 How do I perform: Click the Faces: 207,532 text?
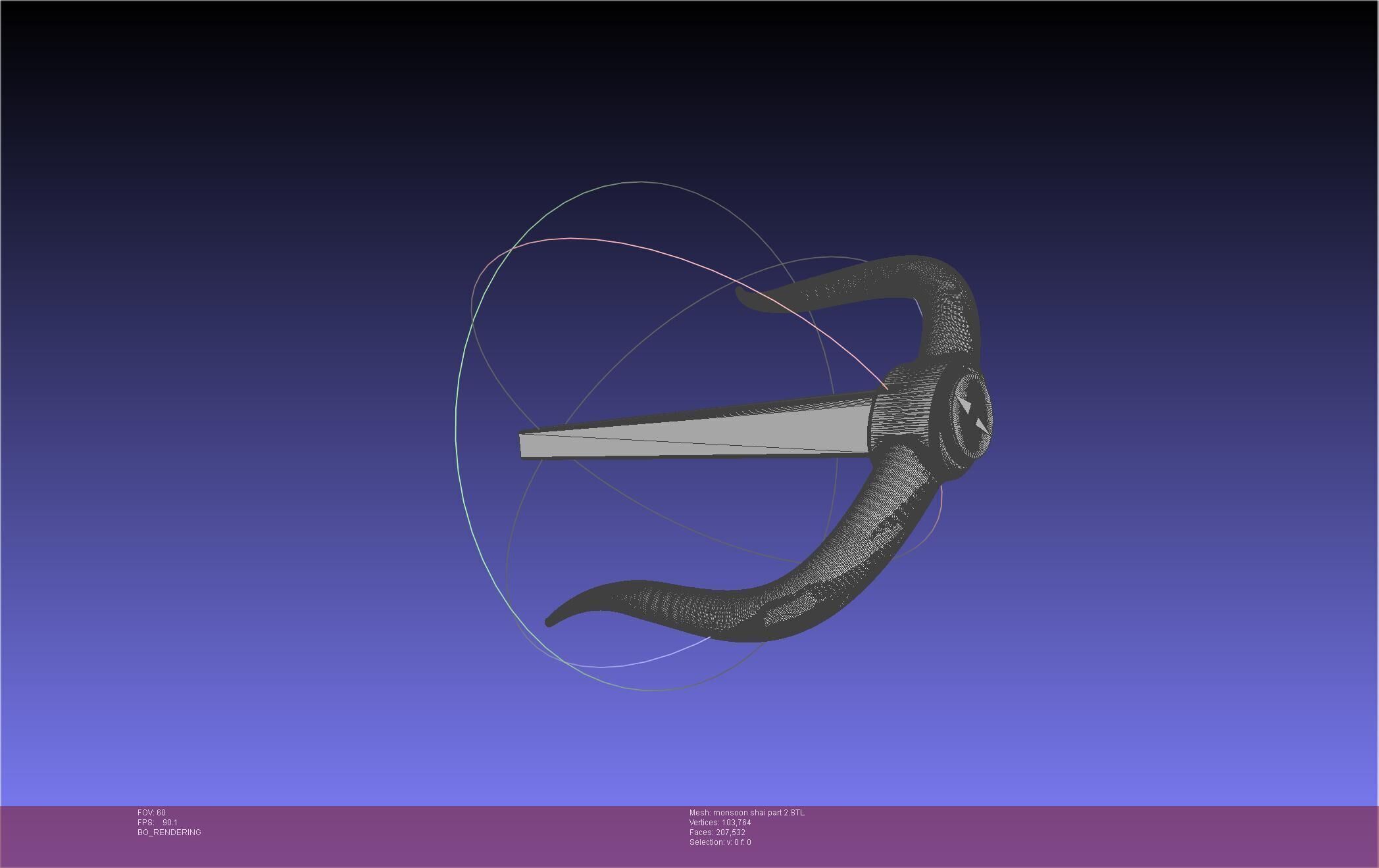pyautogui.click(x=717, y=832)
